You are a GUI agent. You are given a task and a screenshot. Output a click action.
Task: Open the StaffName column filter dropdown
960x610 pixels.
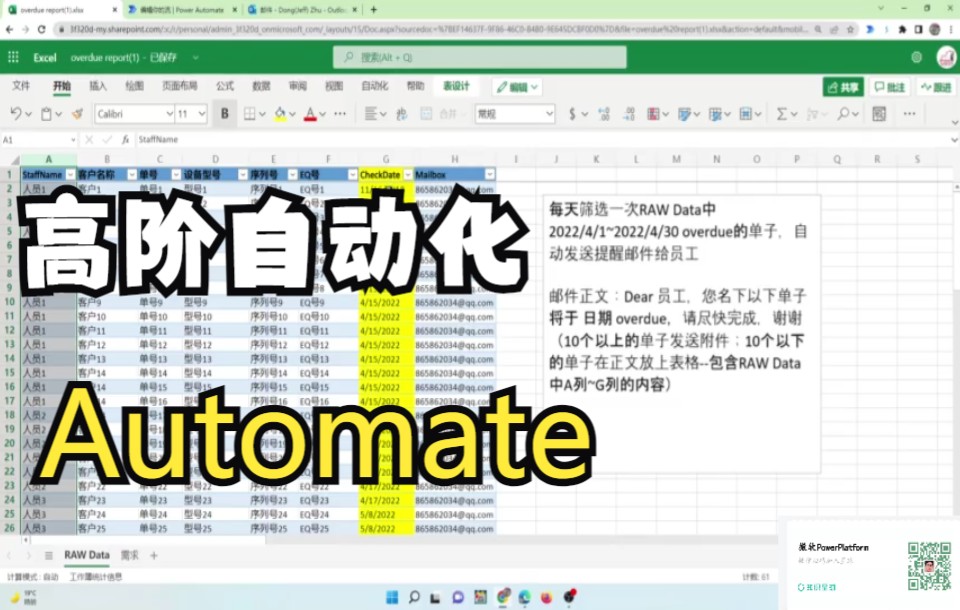tap(70, 175)
